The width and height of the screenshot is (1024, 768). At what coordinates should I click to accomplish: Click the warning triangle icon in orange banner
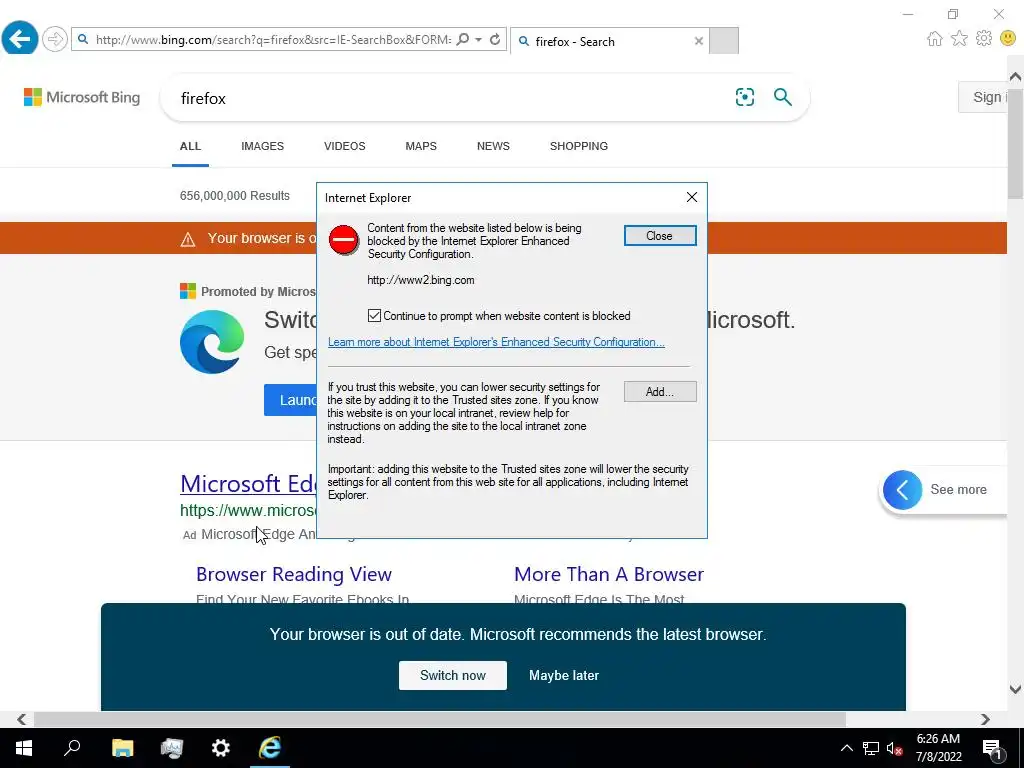coord(188,239)
